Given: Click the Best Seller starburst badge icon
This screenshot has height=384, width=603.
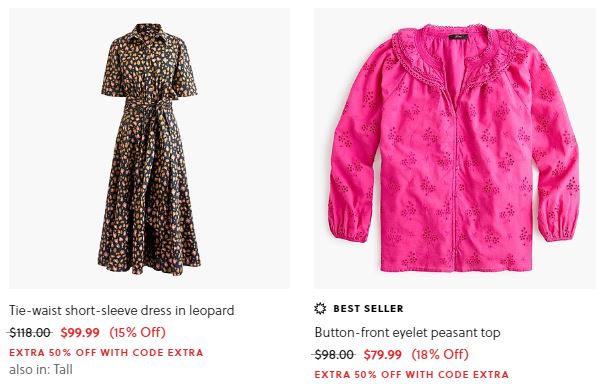Looking at the screenshot, I should (x=320, y=308).
